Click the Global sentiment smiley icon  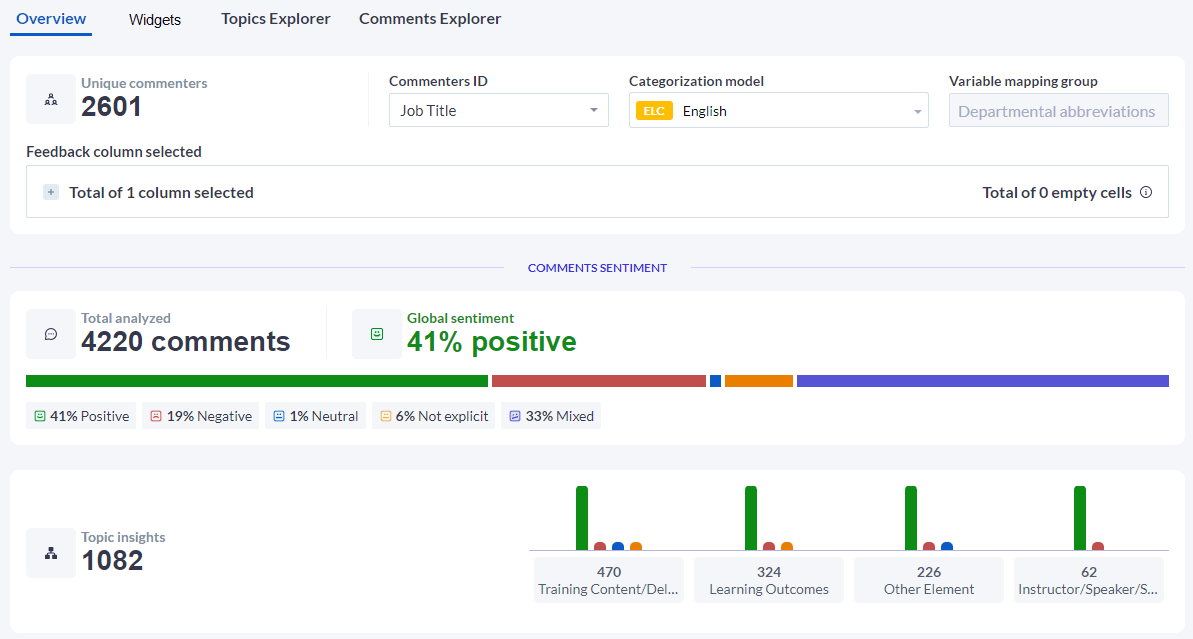coord(377,334)
